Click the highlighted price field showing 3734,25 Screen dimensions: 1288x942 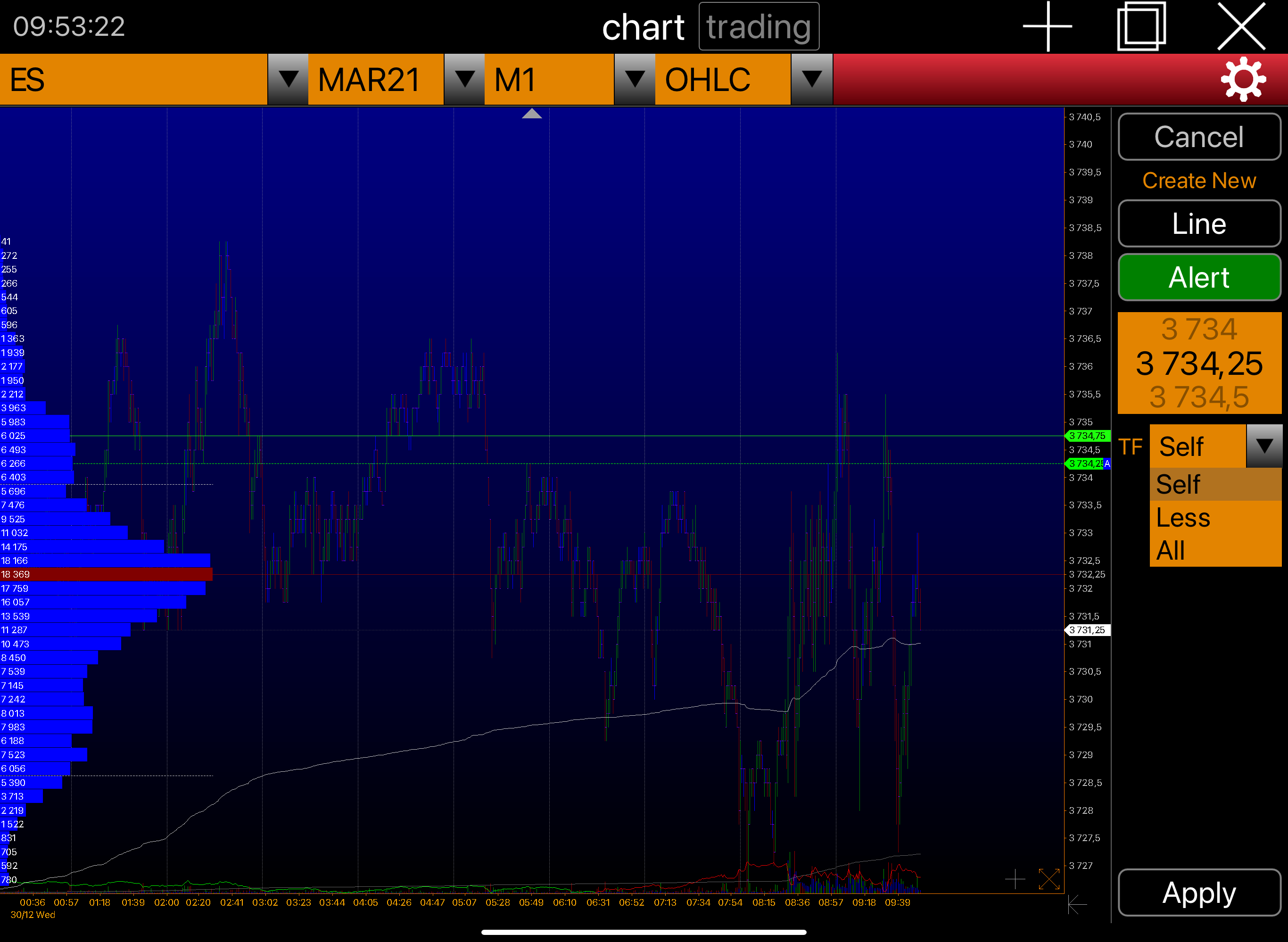(1198, 362)
